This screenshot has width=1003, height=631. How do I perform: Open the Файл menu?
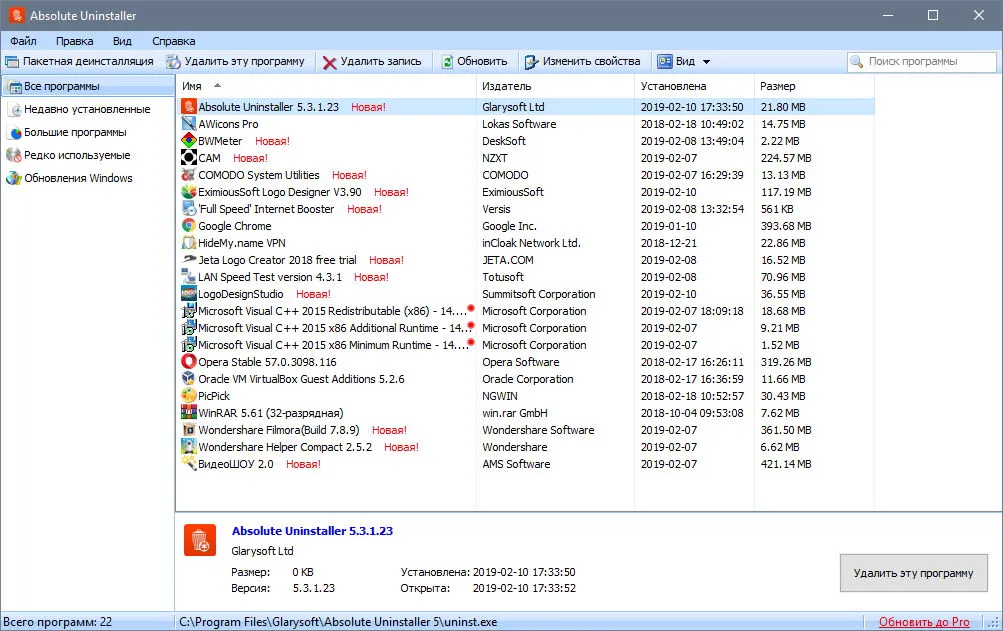tap(23, 41)
